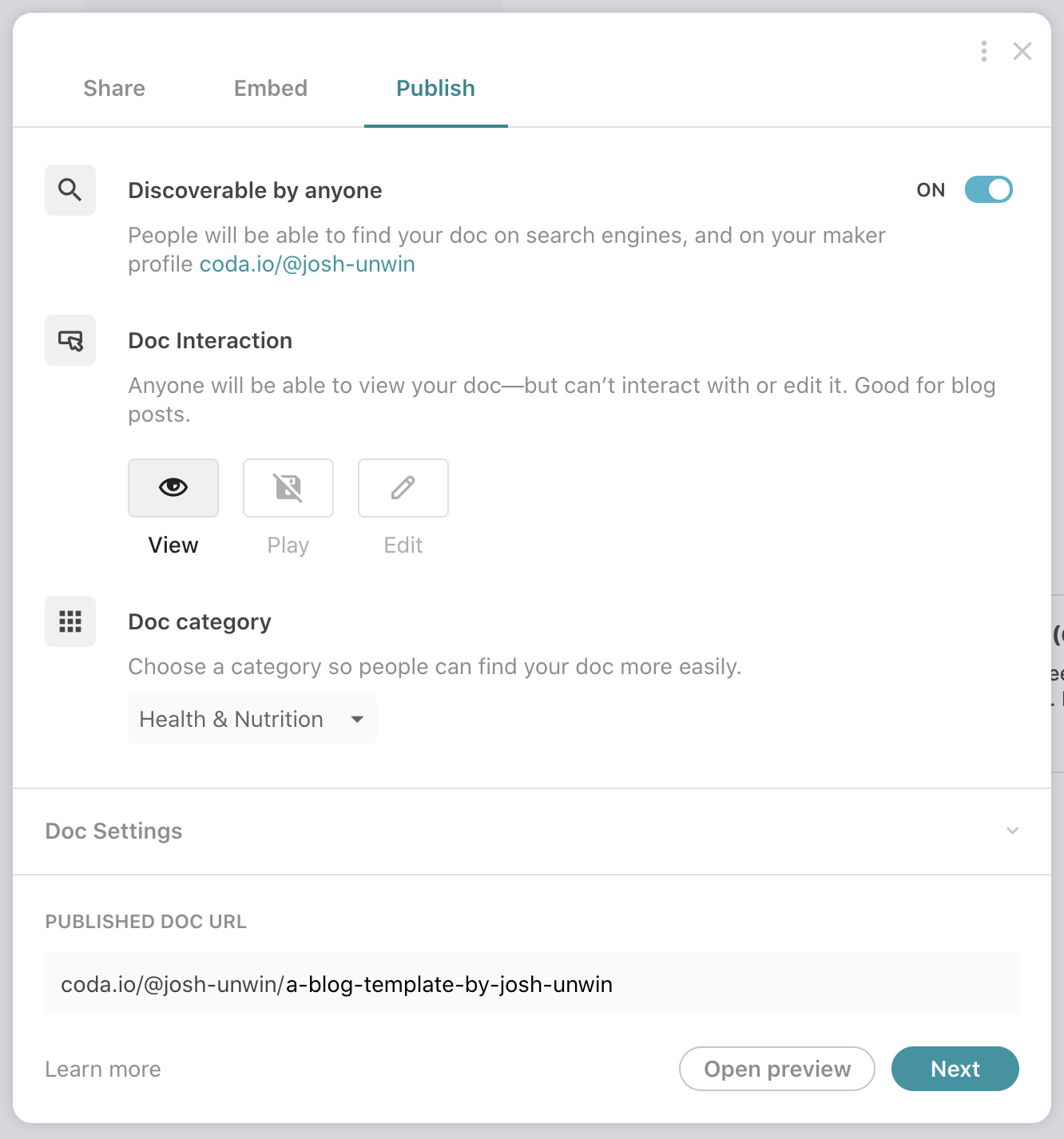
Task: Expand the Doc Settings section
Action: (x=114, y=831)
